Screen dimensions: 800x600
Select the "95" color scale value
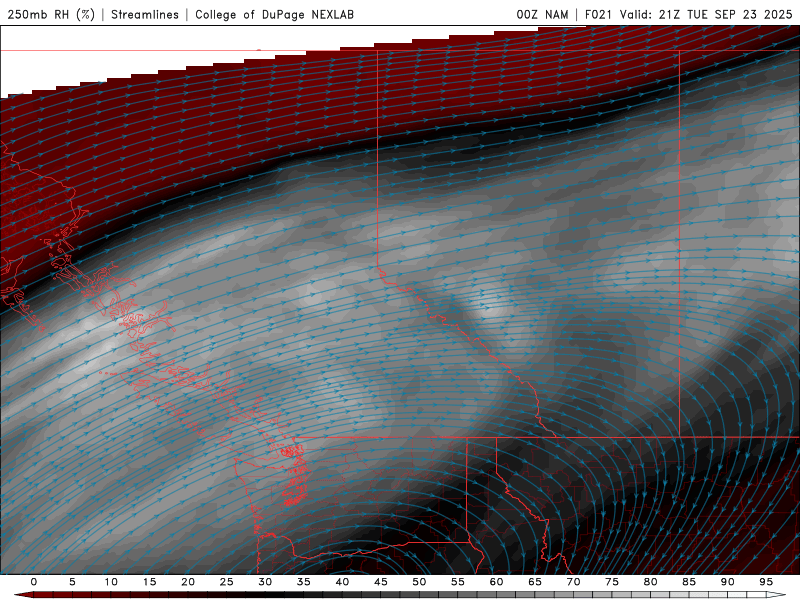click(x=766, y=582)
